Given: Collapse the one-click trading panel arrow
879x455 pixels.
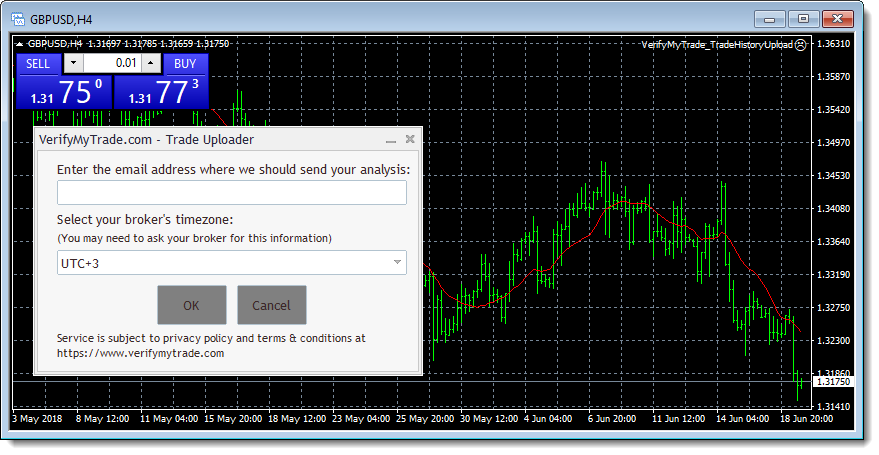Looking at the screenshot, I should [20, 44].
